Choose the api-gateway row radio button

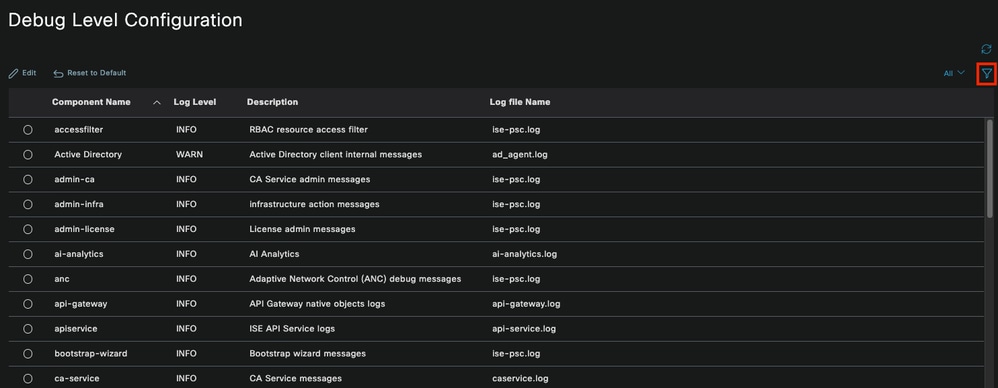coord(27,304)
